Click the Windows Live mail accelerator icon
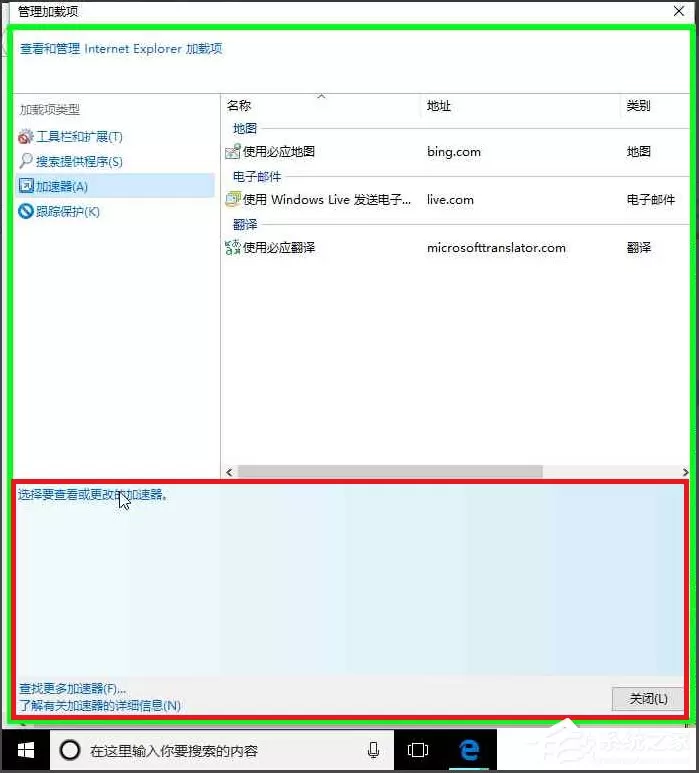This screenshot has width=699, height=773. (x=233, y=199)
